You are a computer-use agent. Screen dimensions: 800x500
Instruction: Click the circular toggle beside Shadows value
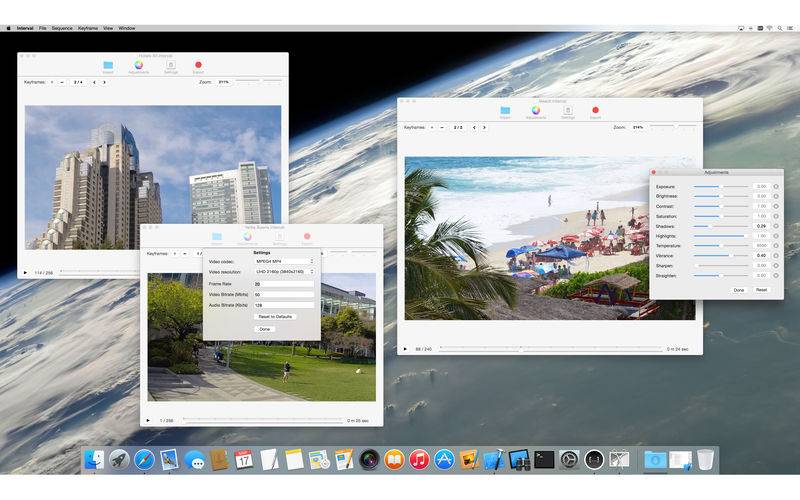coord(776,226)
